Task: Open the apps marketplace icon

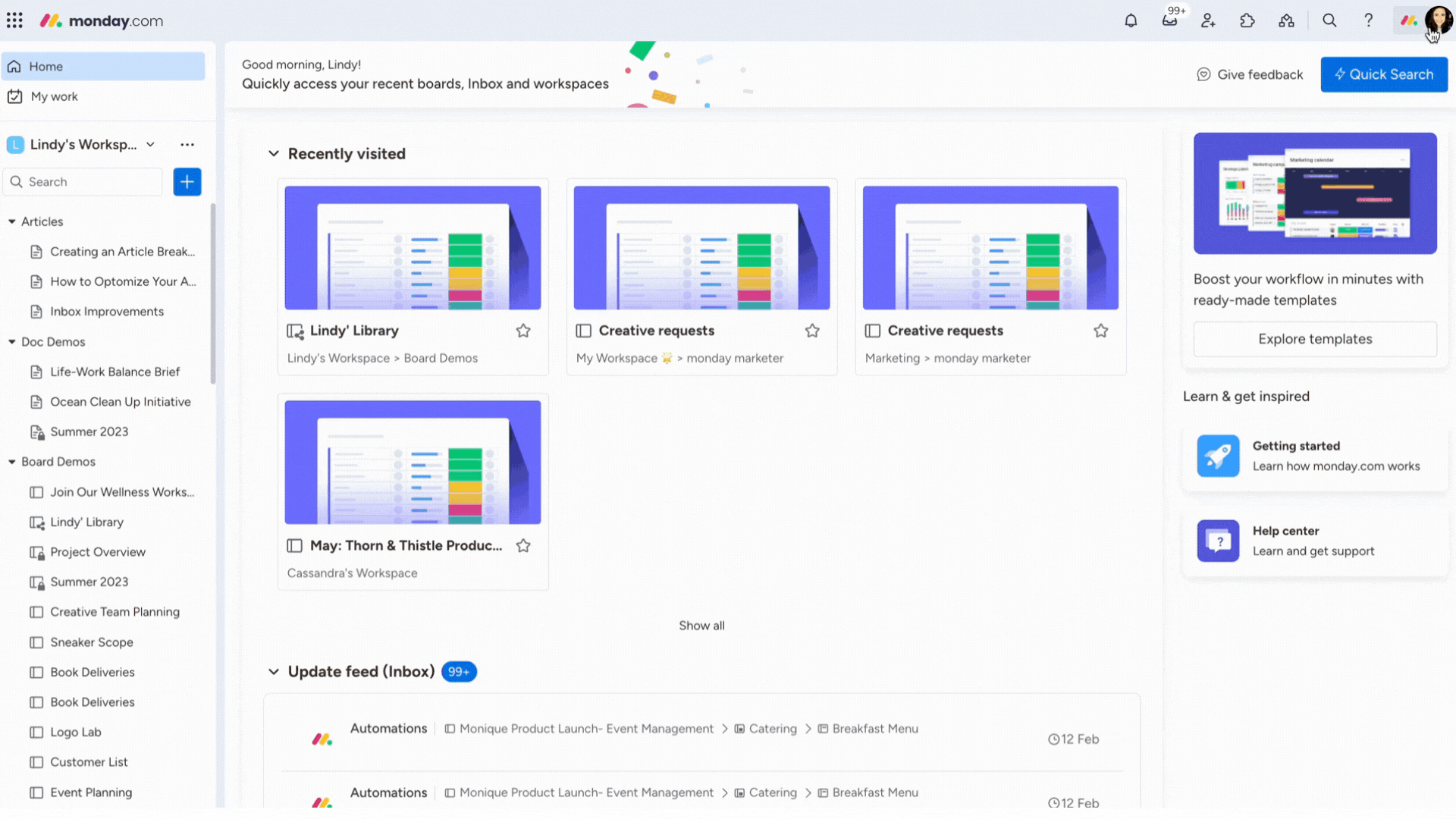Action: [1247, 20]
